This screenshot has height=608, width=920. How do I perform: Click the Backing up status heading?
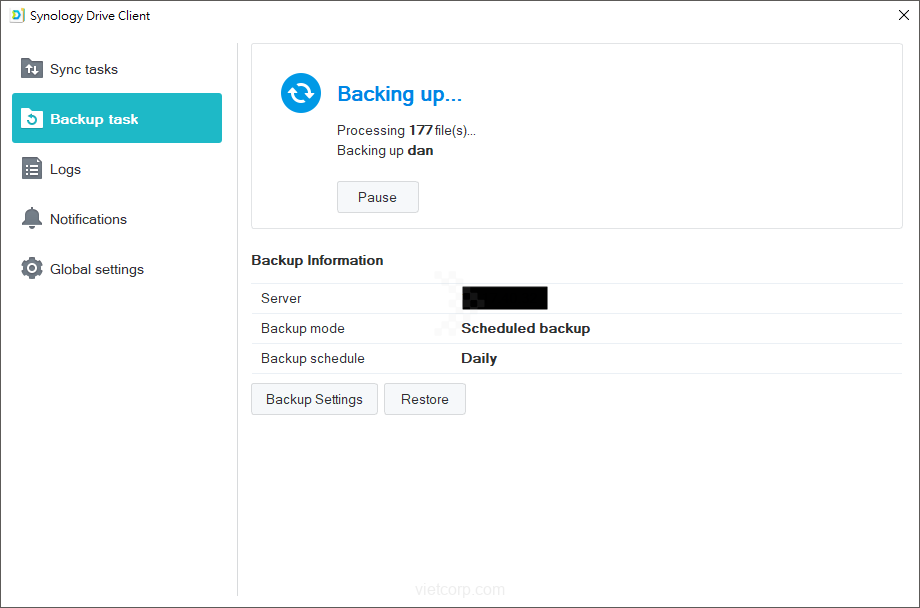399,94
